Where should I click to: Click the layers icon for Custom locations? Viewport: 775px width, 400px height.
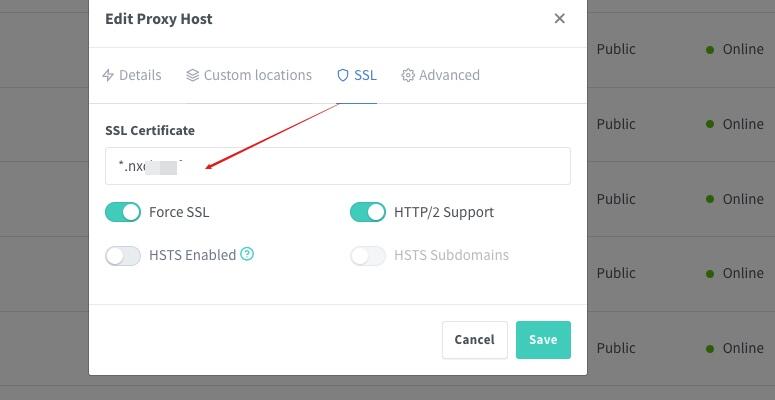[x=192, y=75]
